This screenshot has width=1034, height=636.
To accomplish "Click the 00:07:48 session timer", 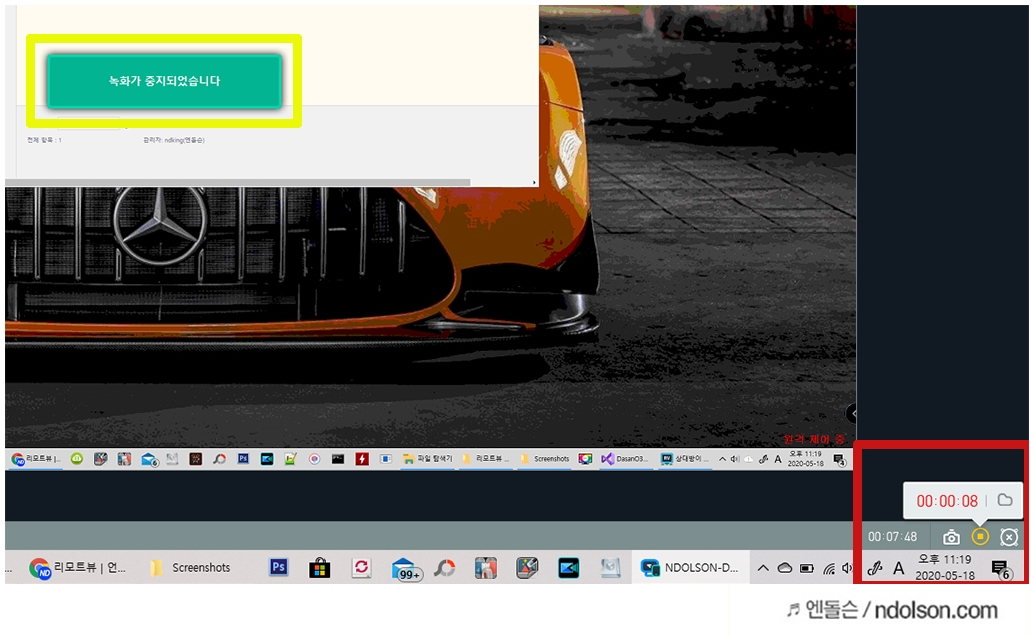I will tap(892, 536).
